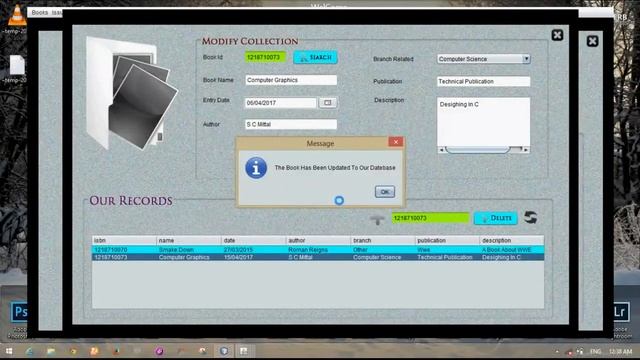Click the ENG language indicator in tray

pyautogui.click(x=596, y=351)
